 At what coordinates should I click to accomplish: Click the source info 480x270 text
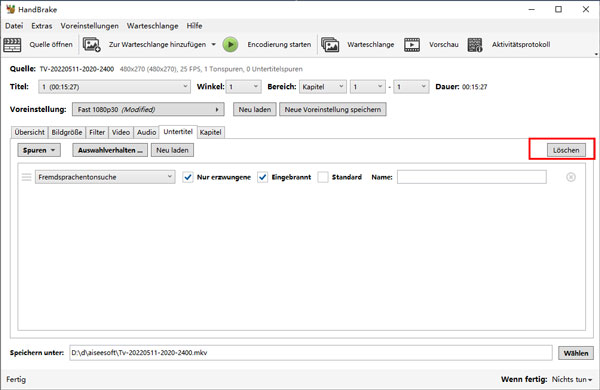click(211, 69)
